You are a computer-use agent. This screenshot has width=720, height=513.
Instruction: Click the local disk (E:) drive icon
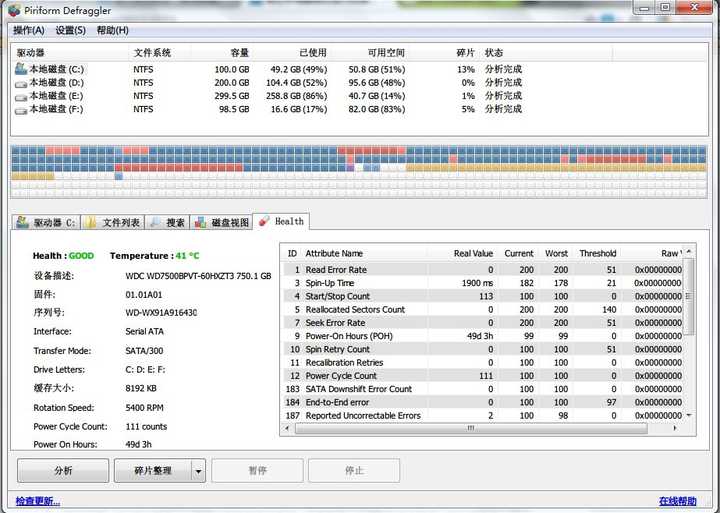click(x=21, y=96)
